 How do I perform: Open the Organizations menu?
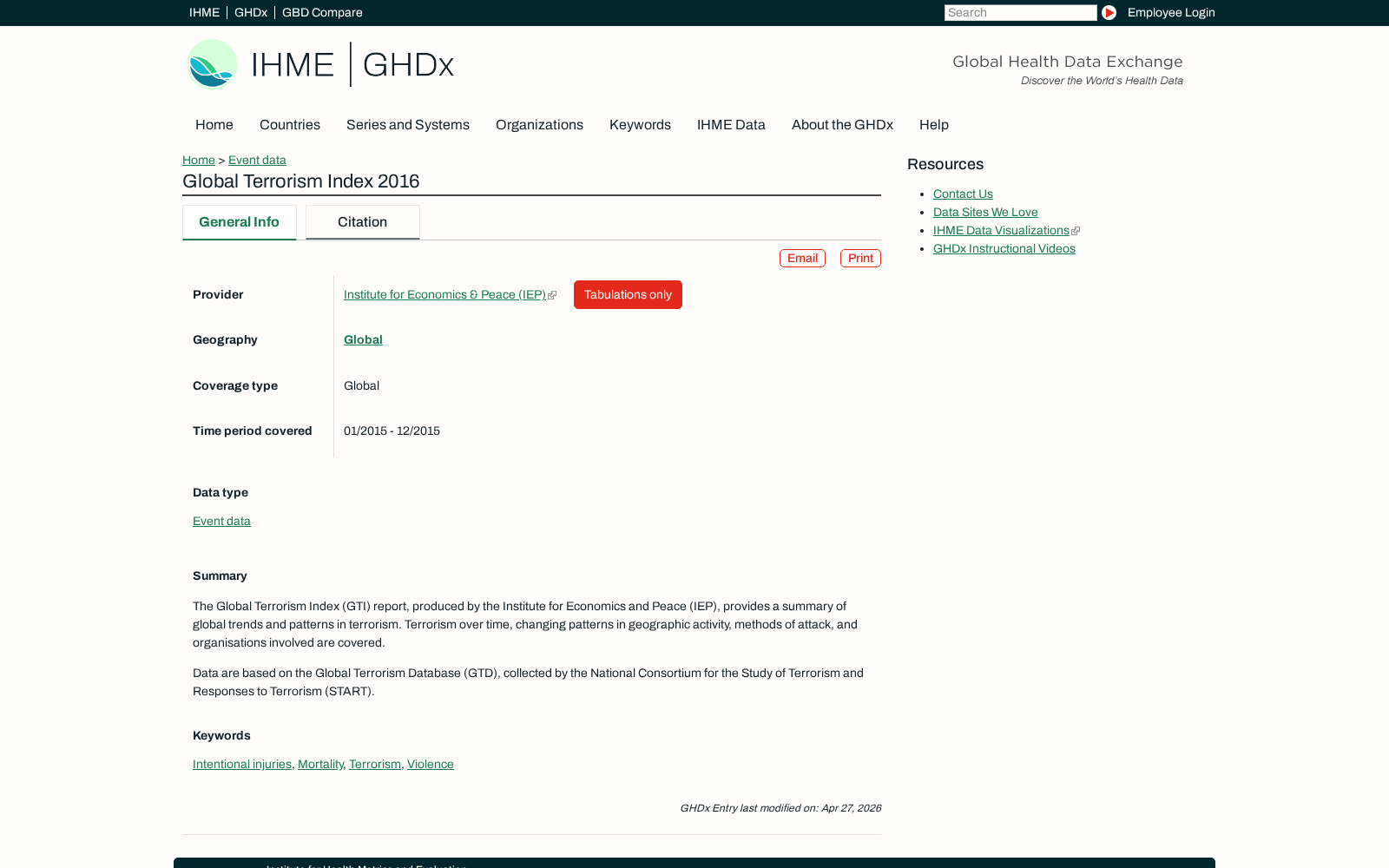click(539, 125)
